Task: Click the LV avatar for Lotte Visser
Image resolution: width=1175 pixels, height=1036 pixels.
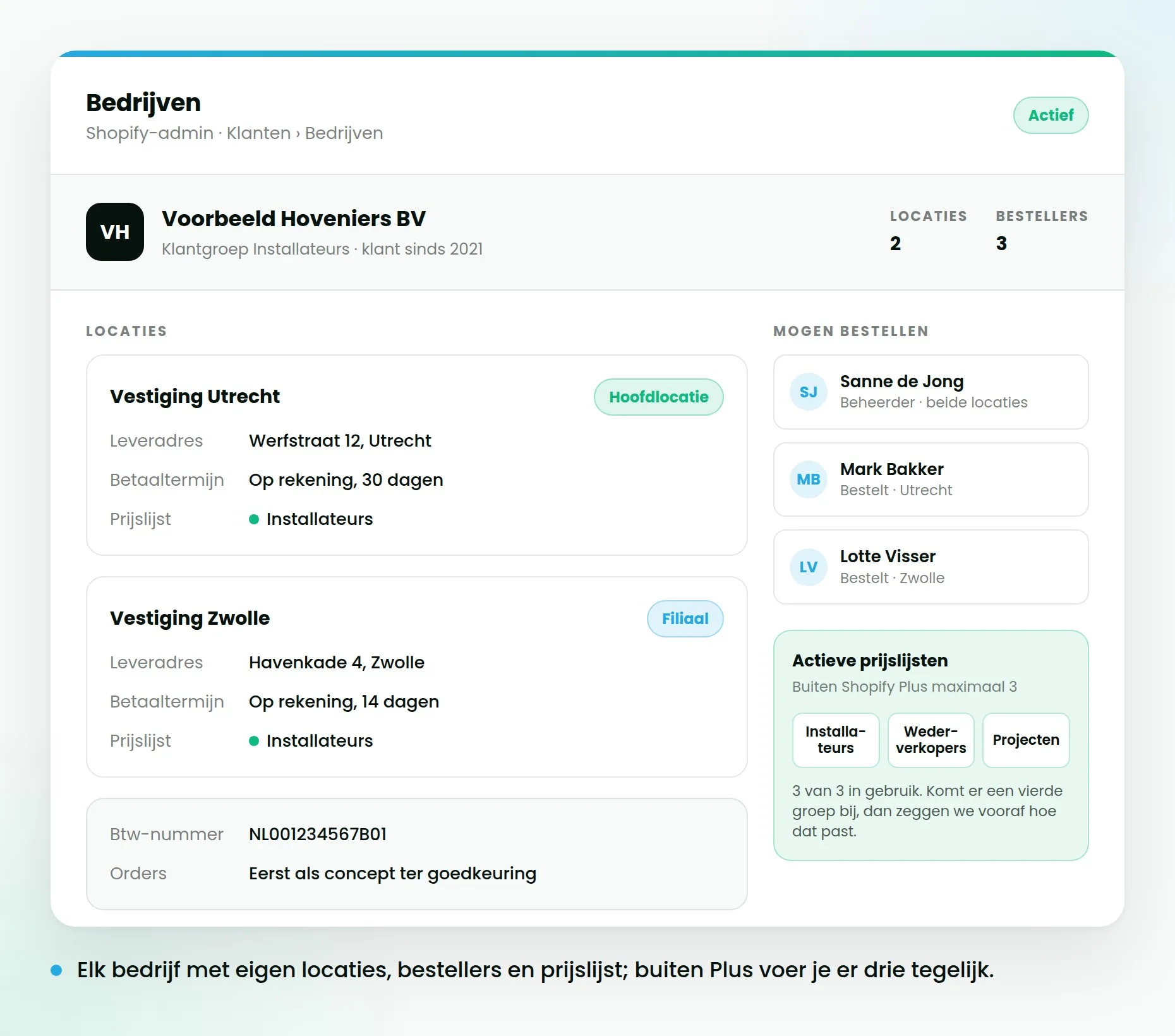Action: click(x=809, y=567)
